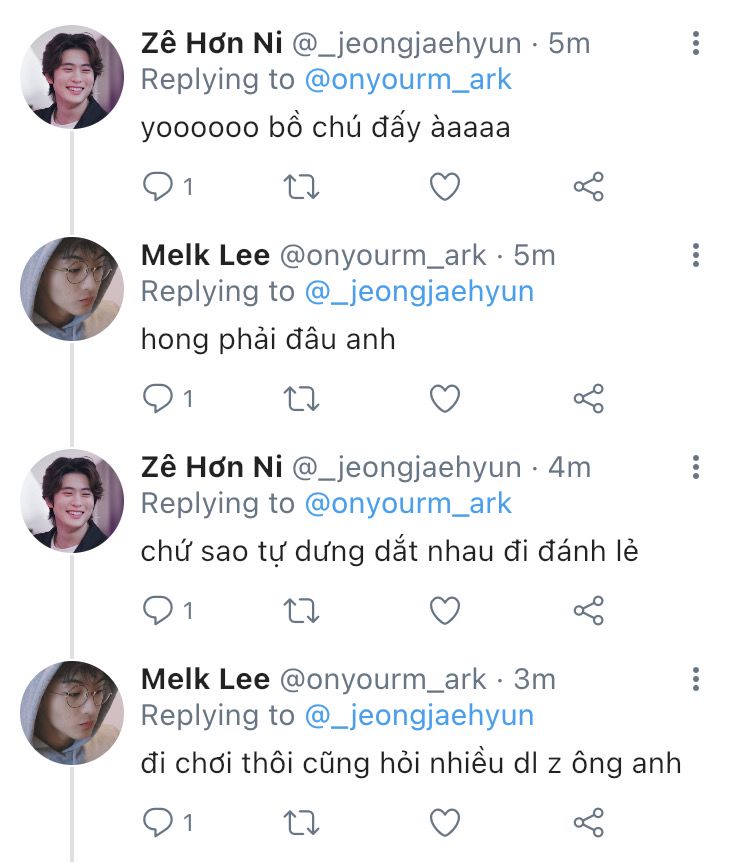Like the "hong phải đâu anh" tweet

(x=444, y=398)
